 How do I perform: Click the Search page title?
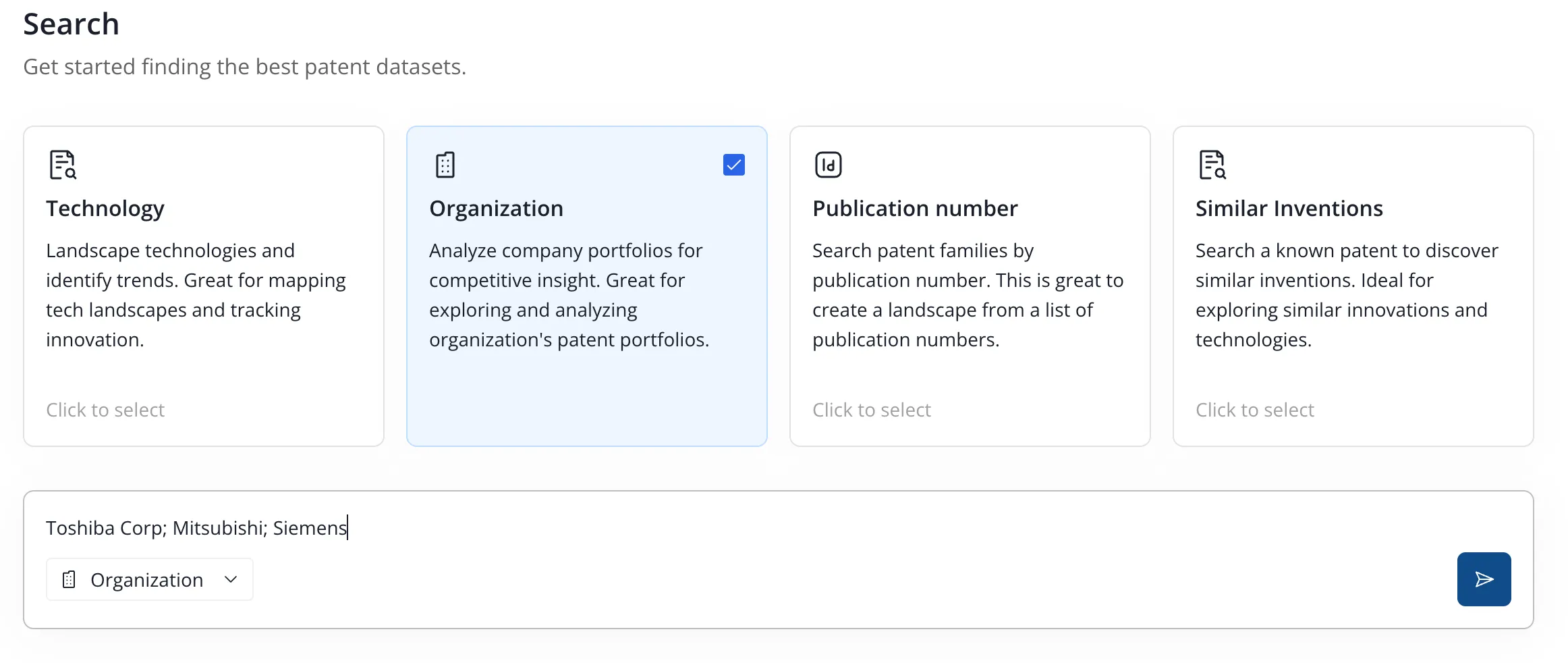point(72,24)
